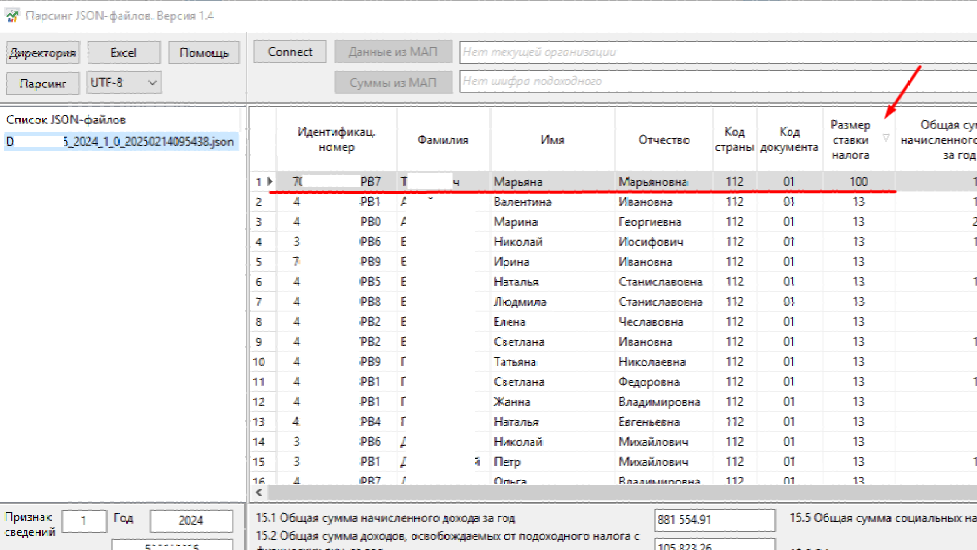Viewport: 977px width, 550px height.
Task: Open Помощь help button
Action: 204,53
